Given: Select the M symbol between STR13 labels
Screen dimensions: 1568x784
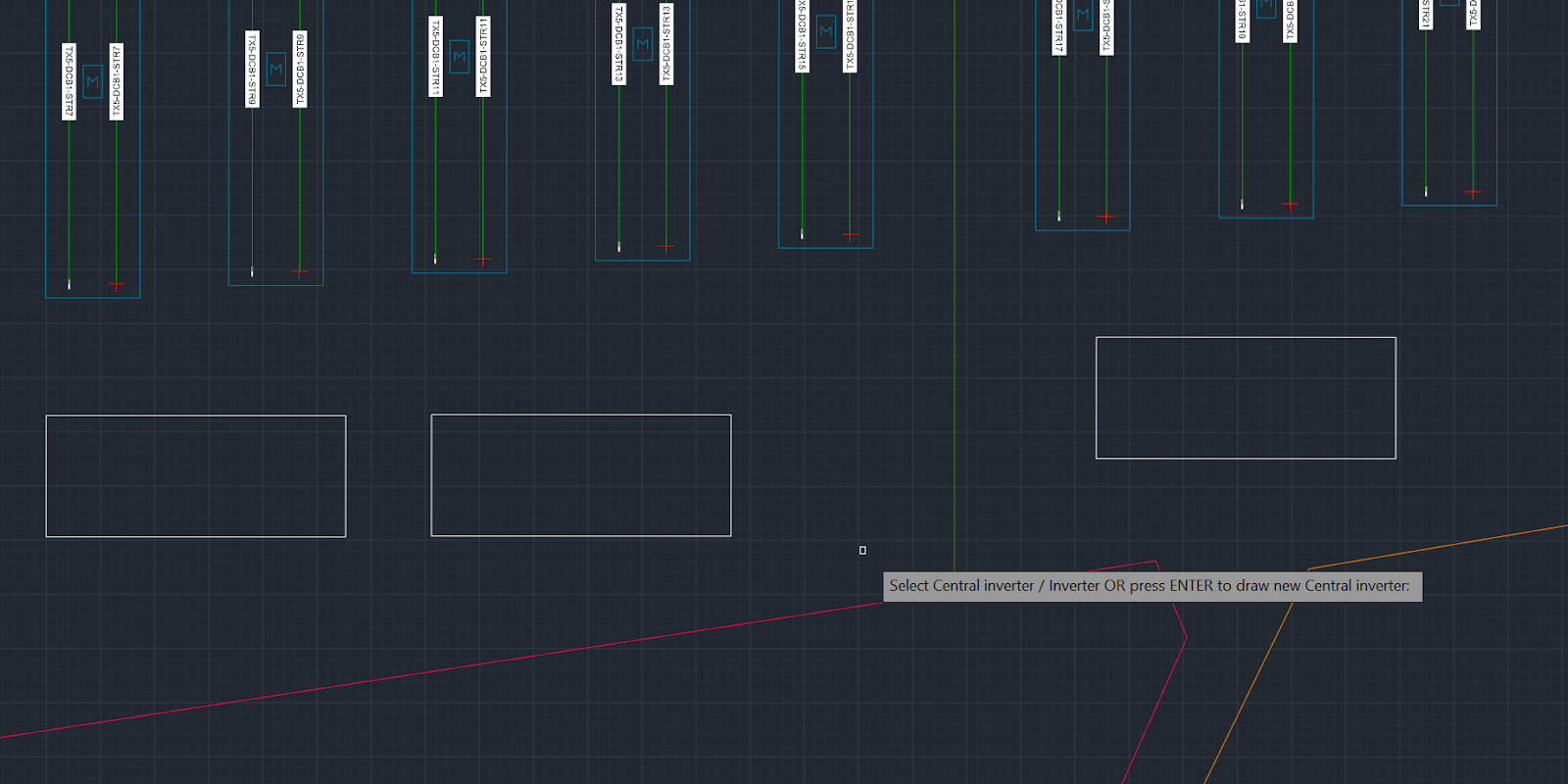Looking at the screenshot, I should (643, 44).
